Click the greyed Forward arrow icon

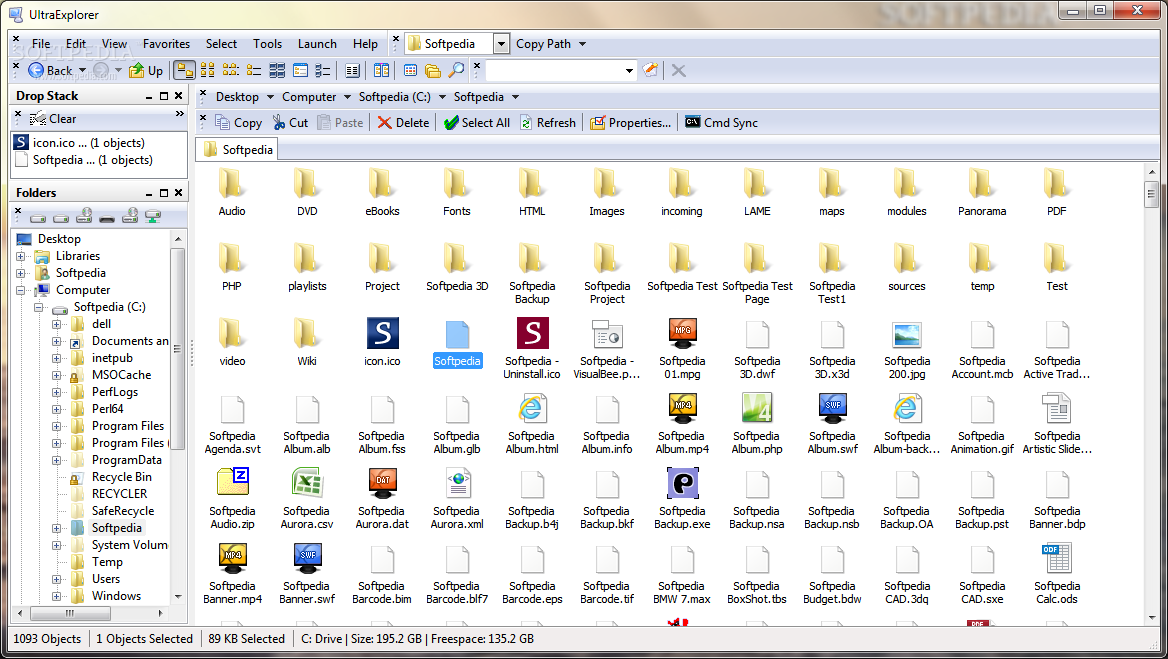point(101,70)
